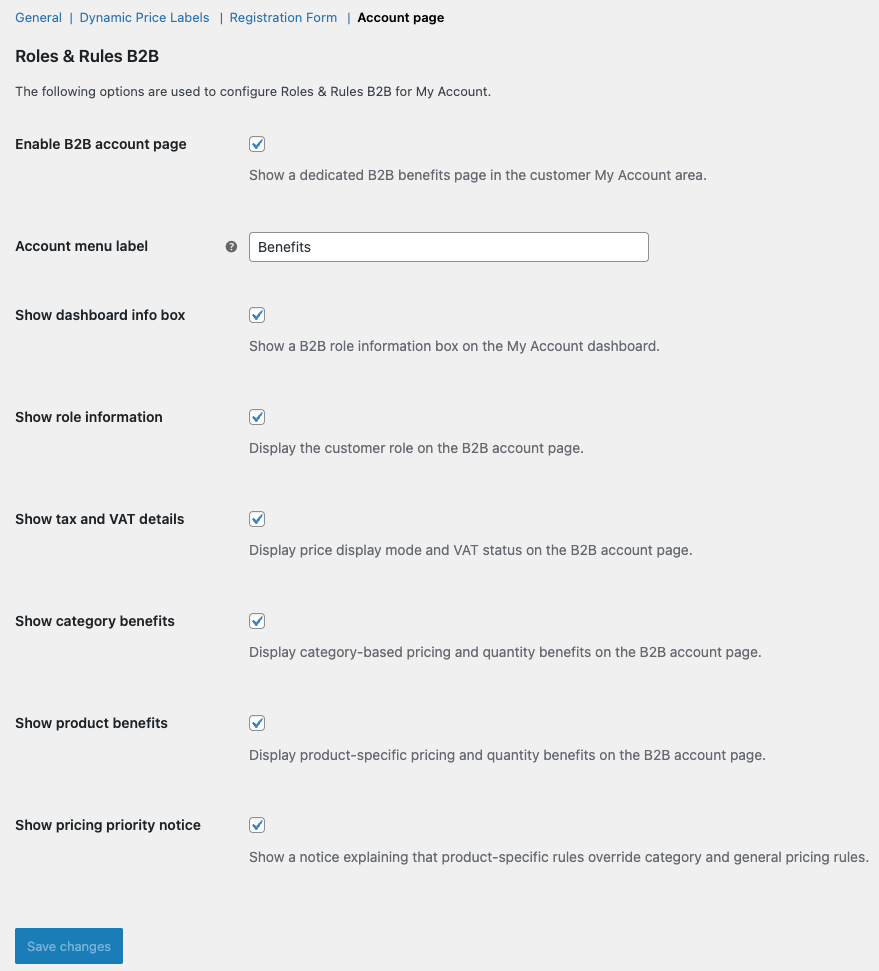879x971 pixels.
Task: Uncheck Show tax and VAT details
Action: [x=257, y=519]
